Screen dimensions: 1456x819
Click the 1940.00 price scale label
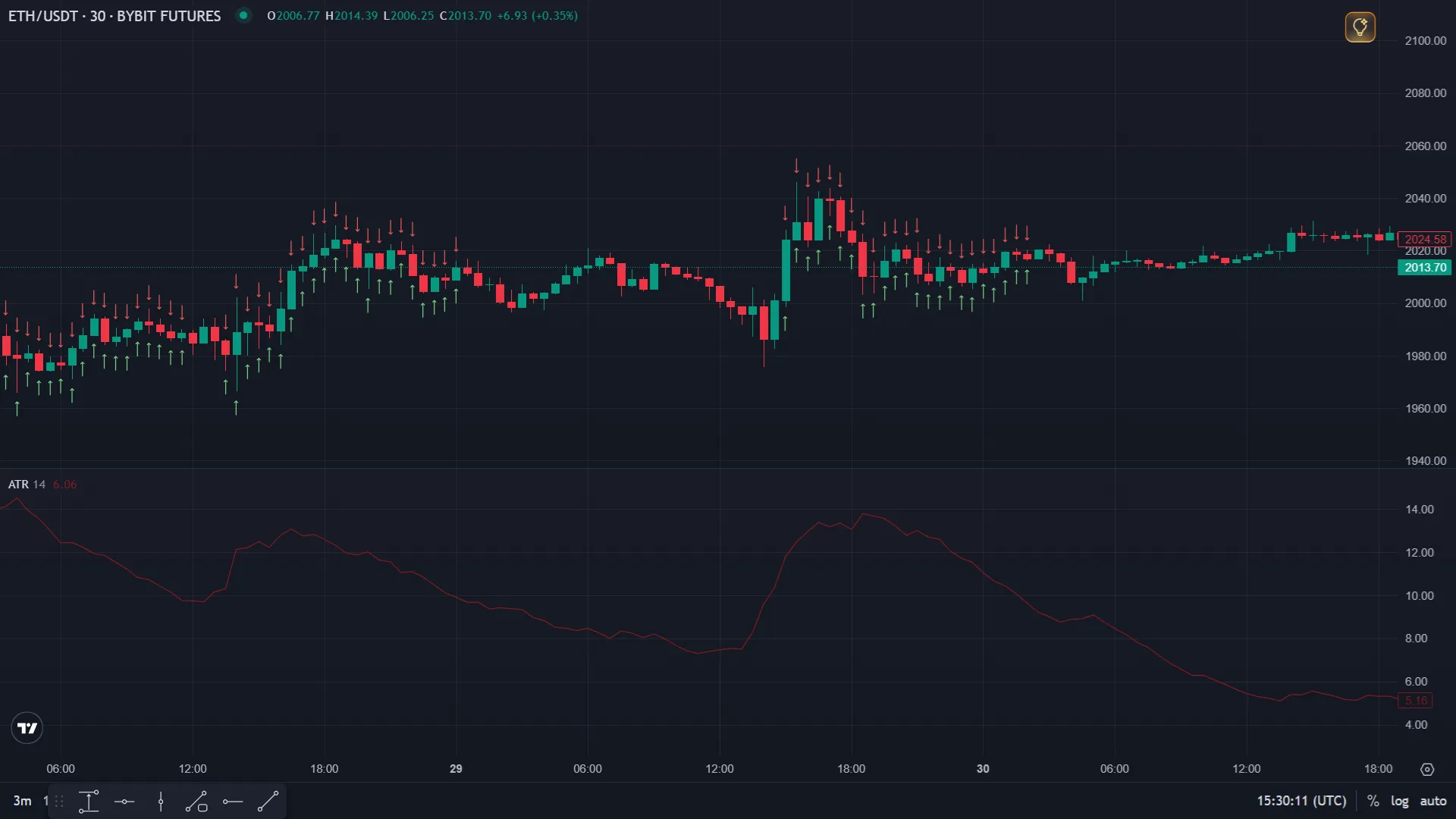(x=1425, y=461)
